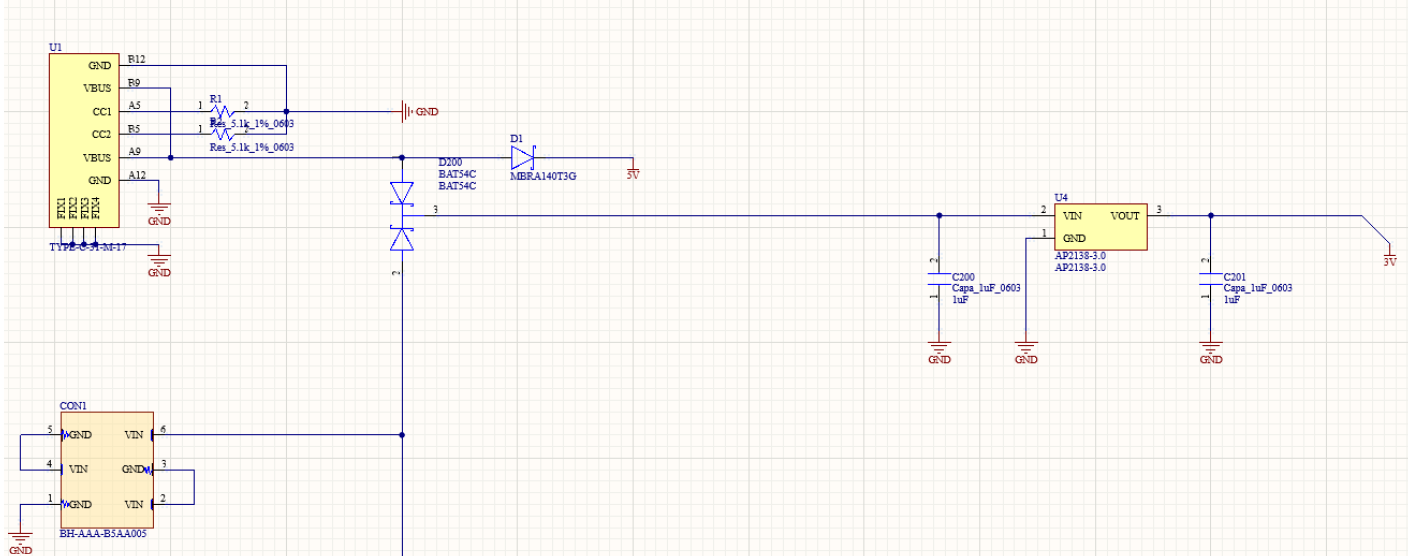Image resolution: width=1408 pixels, height=556 pixels.
Task: Select the D1 MBRA140T3G diode symbol
Action: 522,157
